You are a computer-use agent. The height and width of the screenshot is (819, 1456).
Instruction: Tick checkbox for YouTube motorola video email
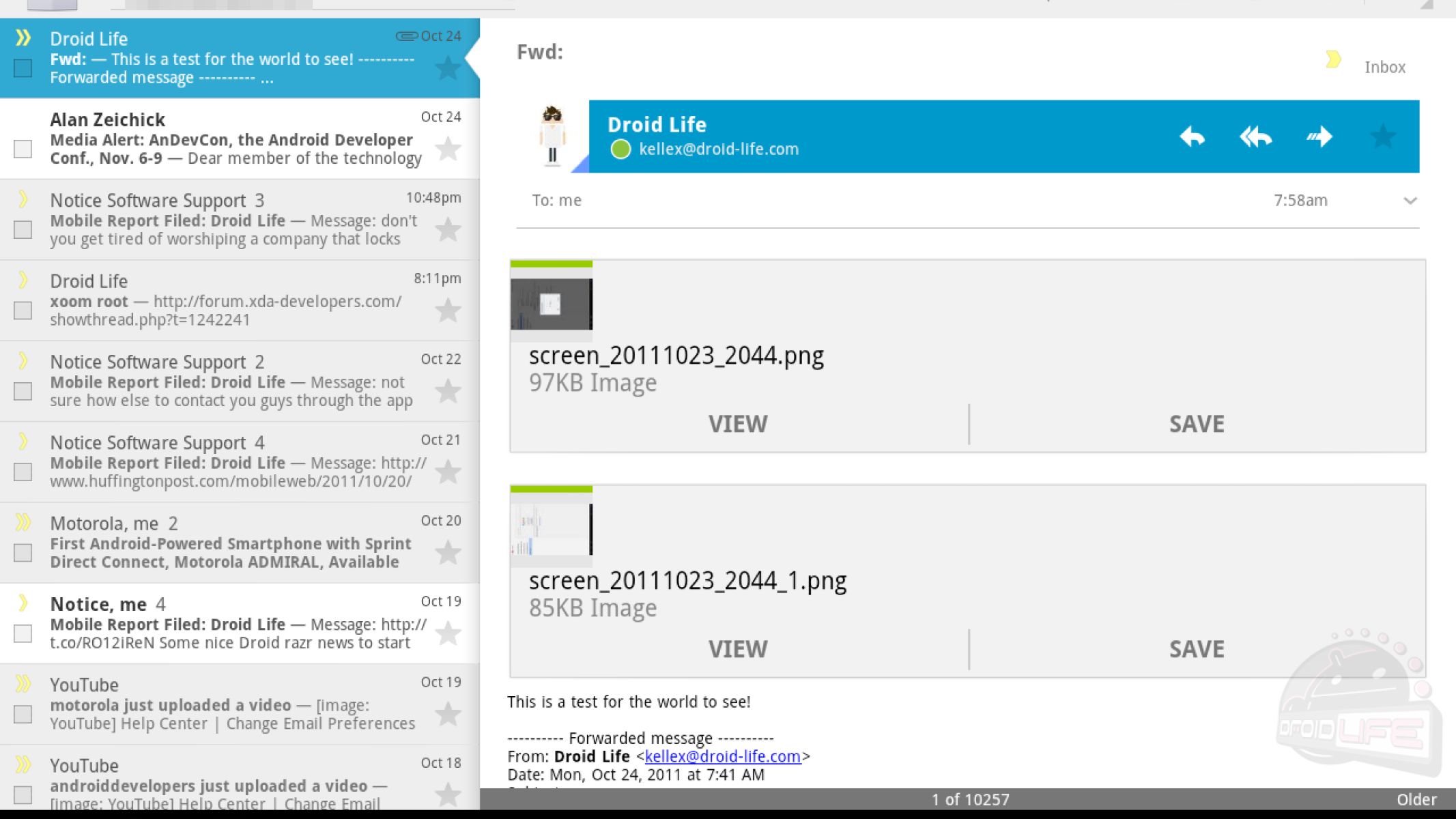(x=23, y=714)
